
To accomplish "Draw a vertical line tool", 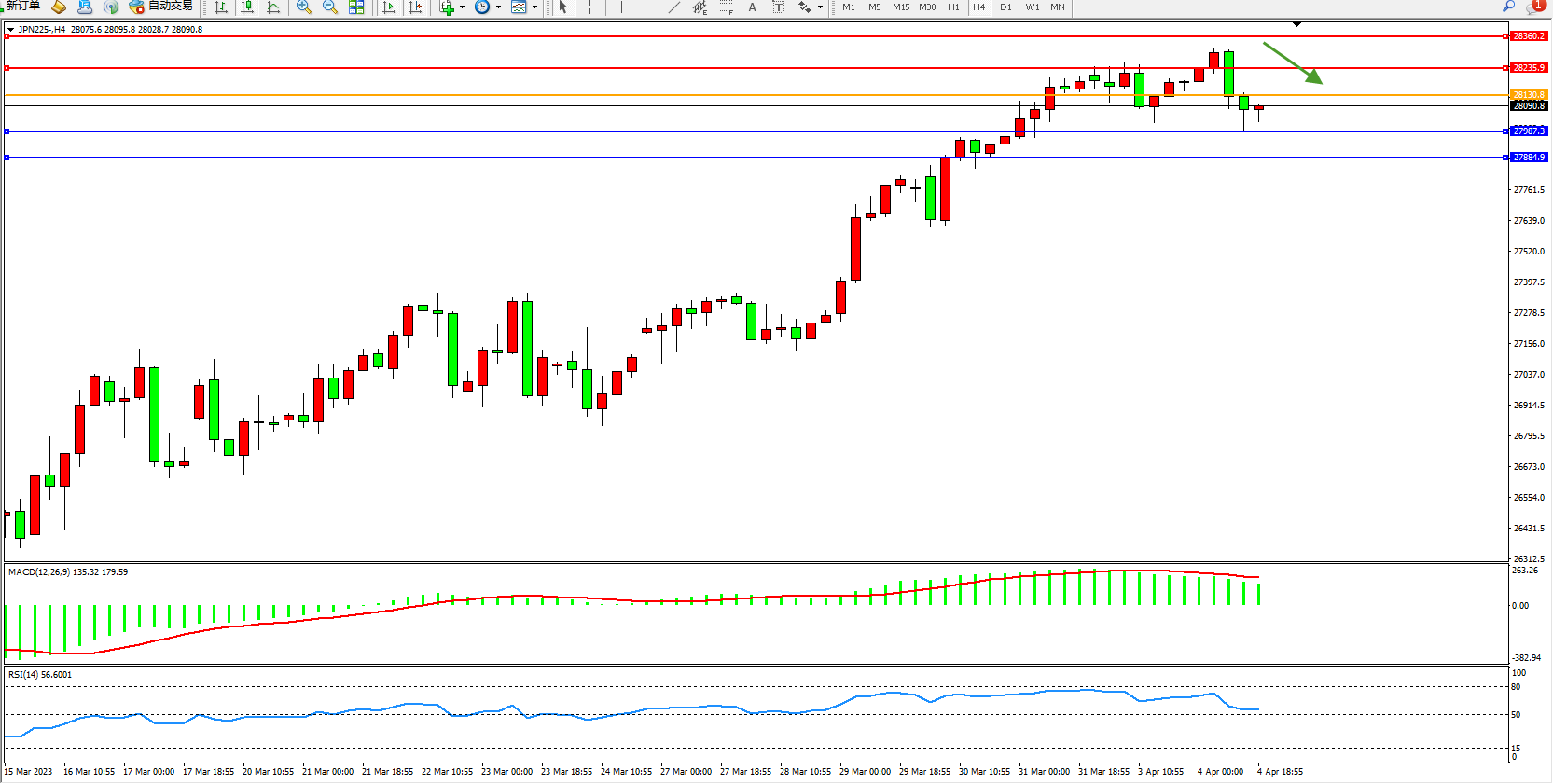I will (x=621, y=7).
